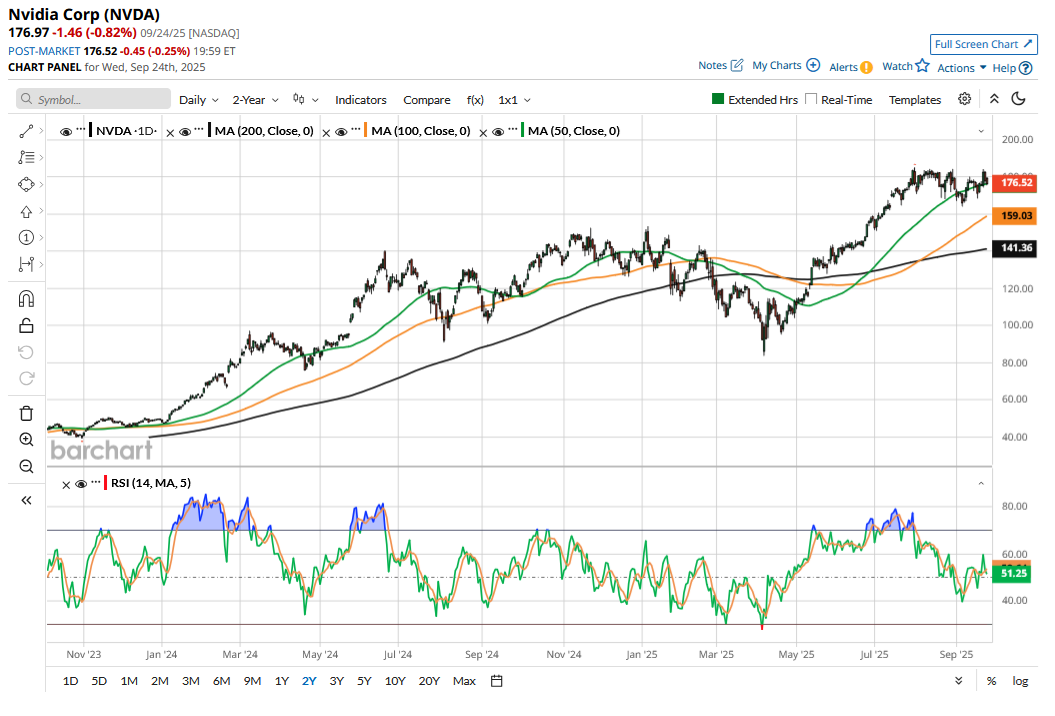Viewport: 1055px width, 716px height.
Task: Open the f(x) expressions menu
Action: click(x=475, y=100)
